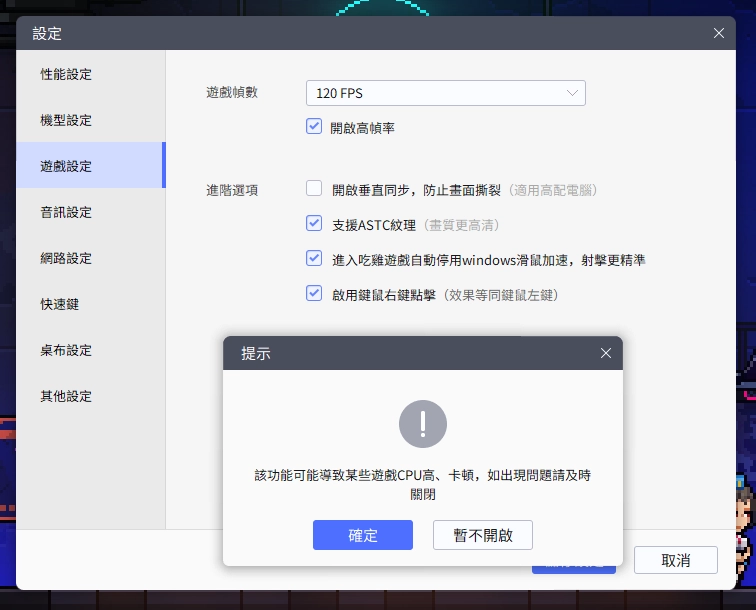
Task: Toggle the 自動停用windows滑鼠加速 checkbox
Action: point(314,259)
